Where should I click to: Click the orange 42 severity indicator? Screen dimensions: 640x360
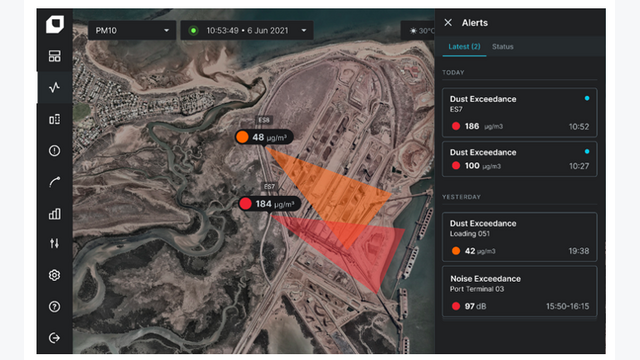(x=456, y=251)
